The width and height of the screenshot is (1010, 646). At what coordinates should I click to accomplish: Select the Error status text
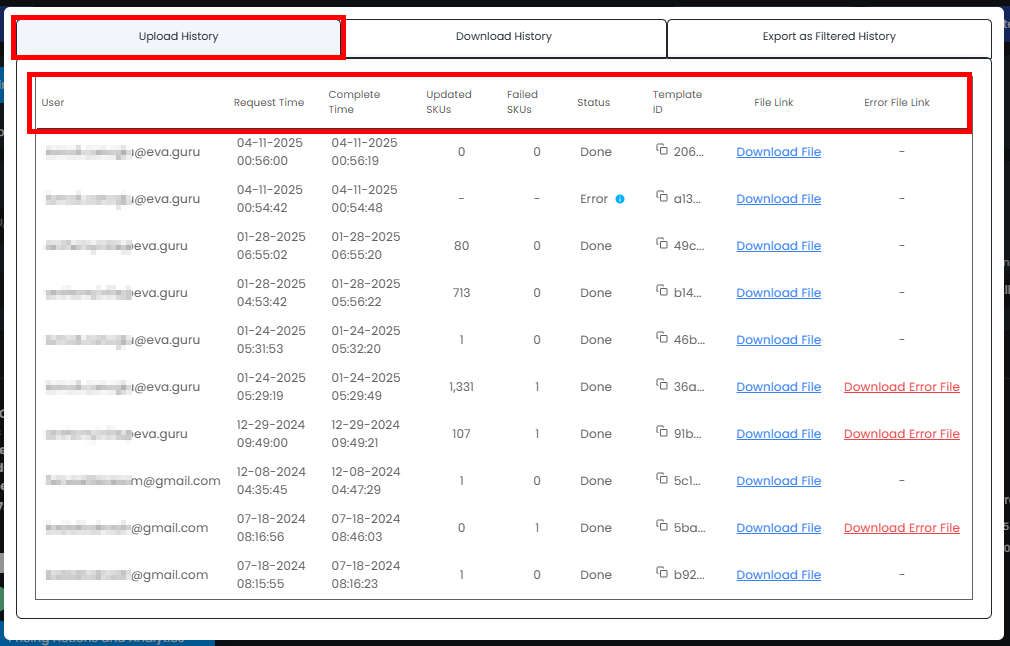[x=594, y=199]
